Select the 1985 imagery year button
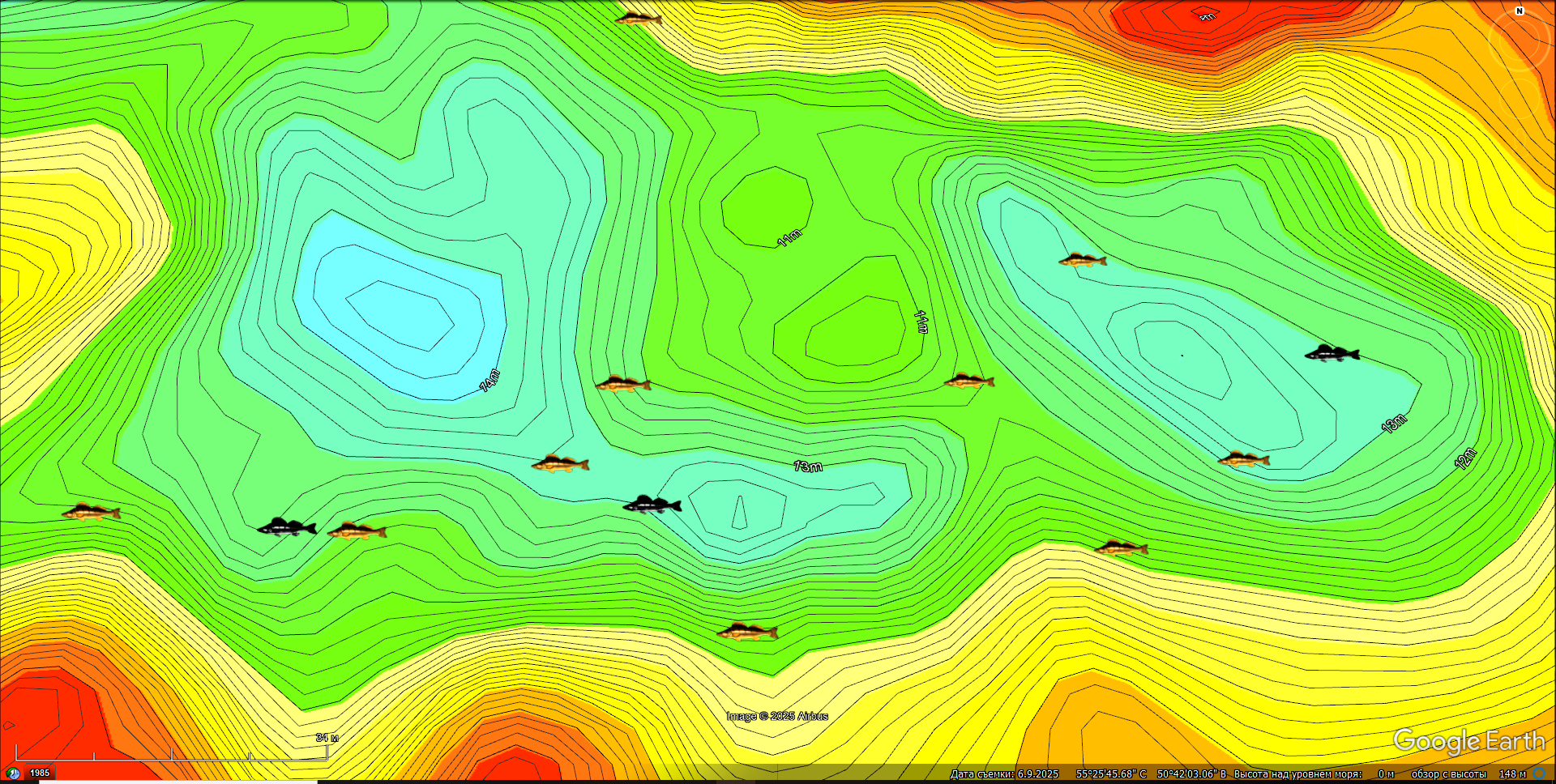 coord(40,773)
